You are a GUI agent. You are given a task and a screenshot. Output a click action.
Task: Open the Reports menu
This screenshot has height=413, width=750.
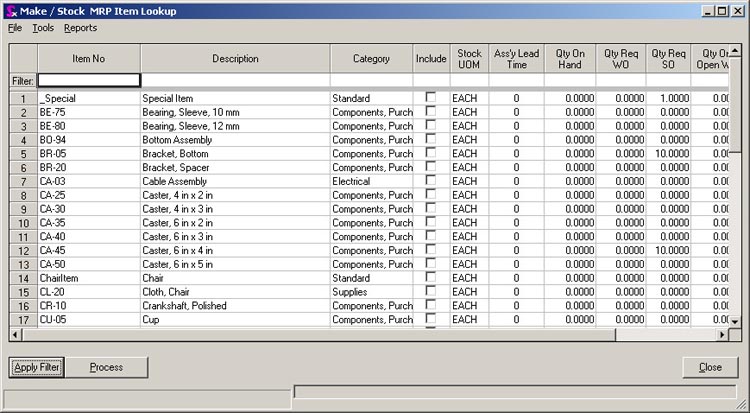tap(80, 28)
